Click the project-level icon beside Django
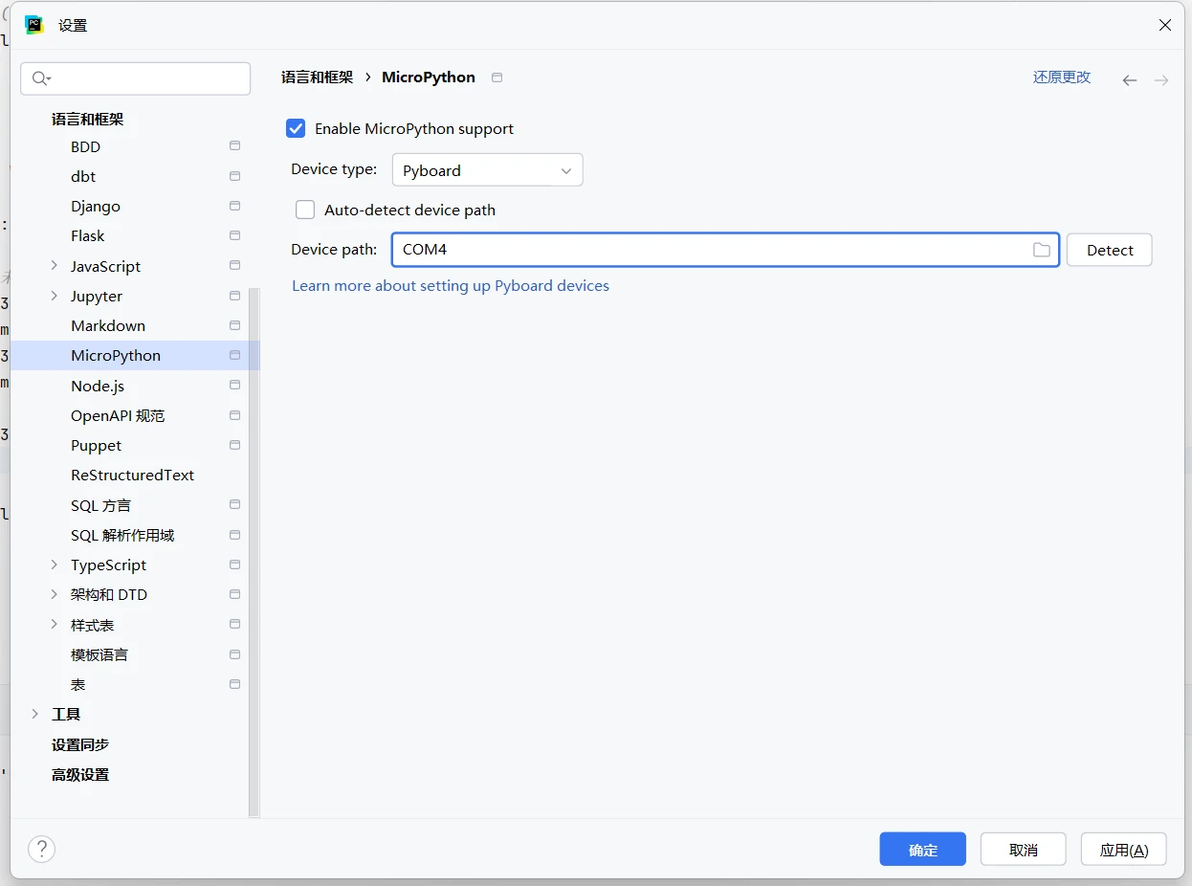The width and height of the screenshot is (1192, 886). pyautogui.click(x=235, y=206)
